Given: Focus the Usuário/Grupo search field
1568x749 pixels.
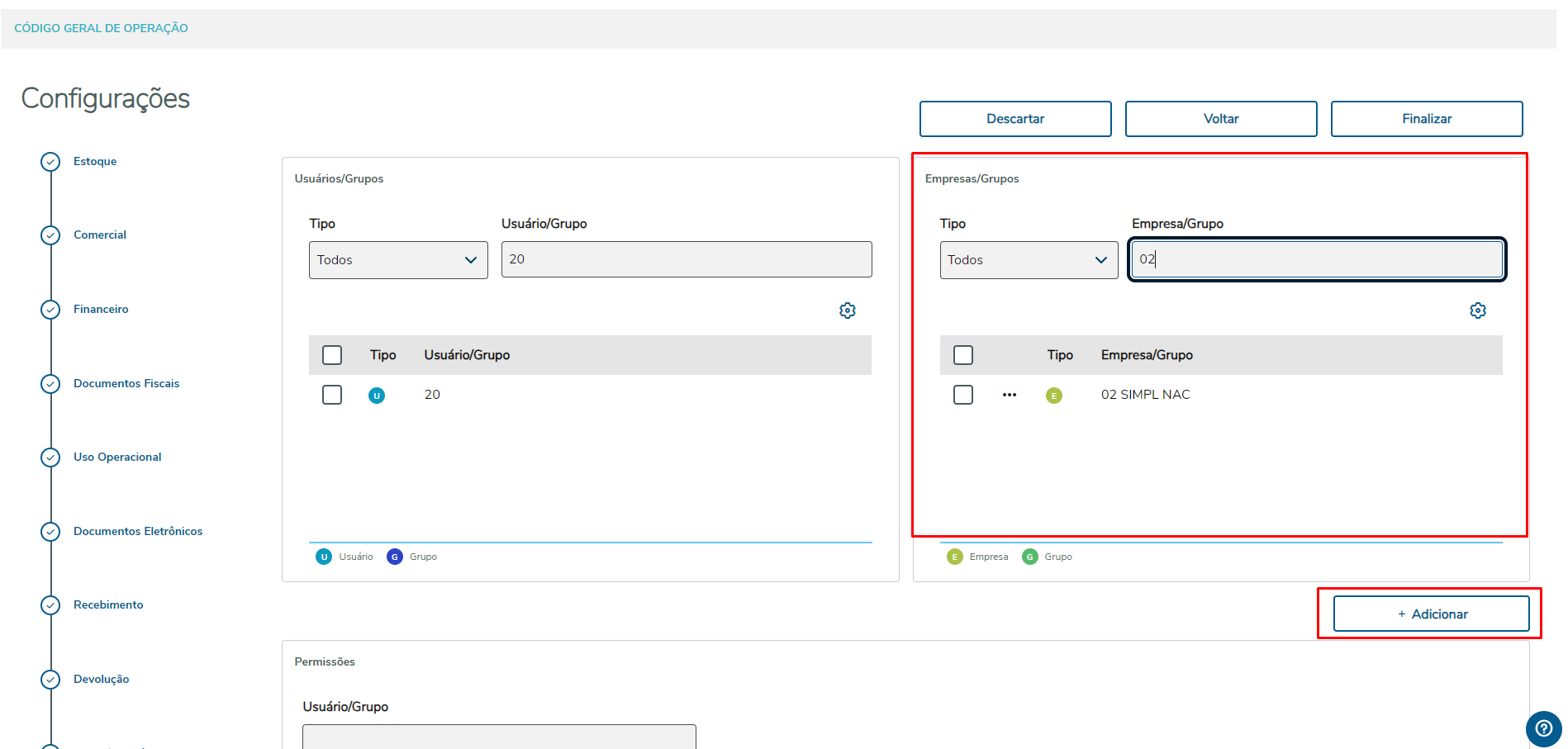Looking at the screenshot, I should 686,259.
